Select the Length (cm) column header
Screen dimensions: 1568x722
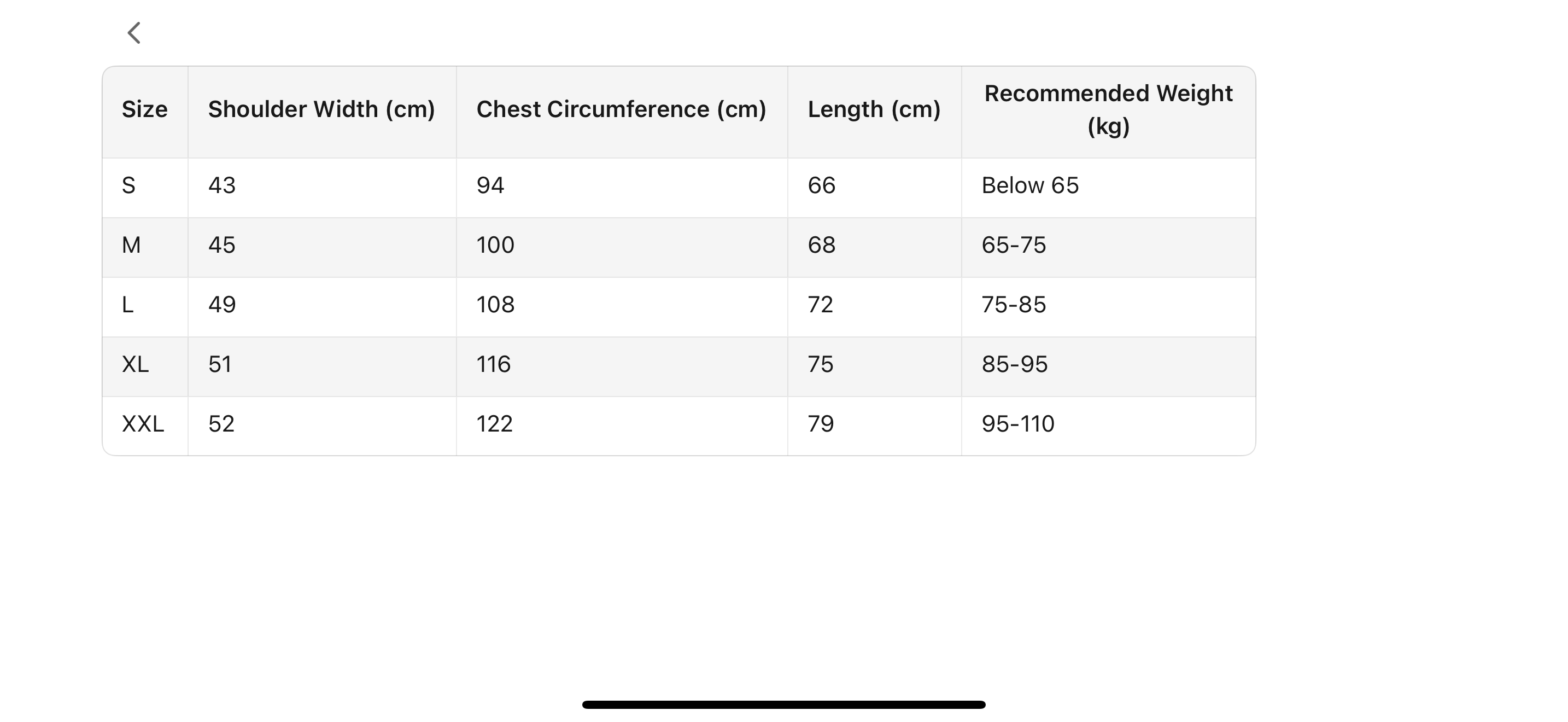(x=874, y=109)
